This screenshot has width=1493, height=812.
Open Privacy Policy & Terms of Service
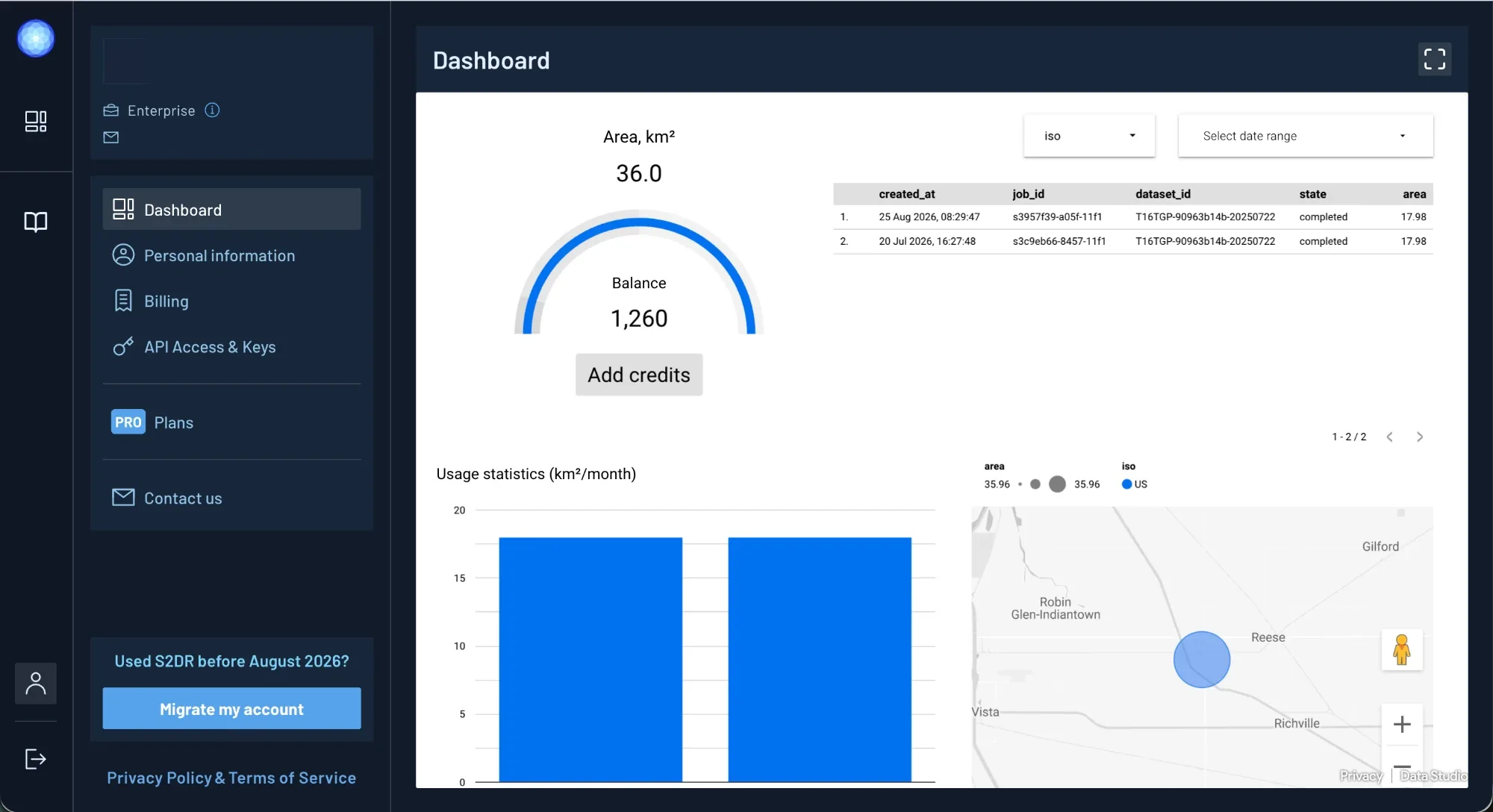231,778
